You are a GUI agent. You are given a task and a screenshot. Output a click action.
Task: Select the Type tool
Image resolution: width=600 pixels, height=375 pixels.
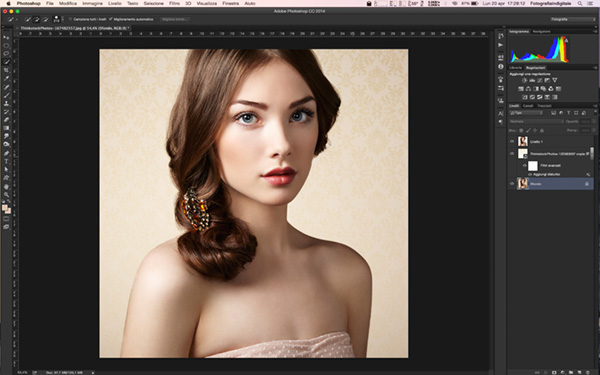7,161
